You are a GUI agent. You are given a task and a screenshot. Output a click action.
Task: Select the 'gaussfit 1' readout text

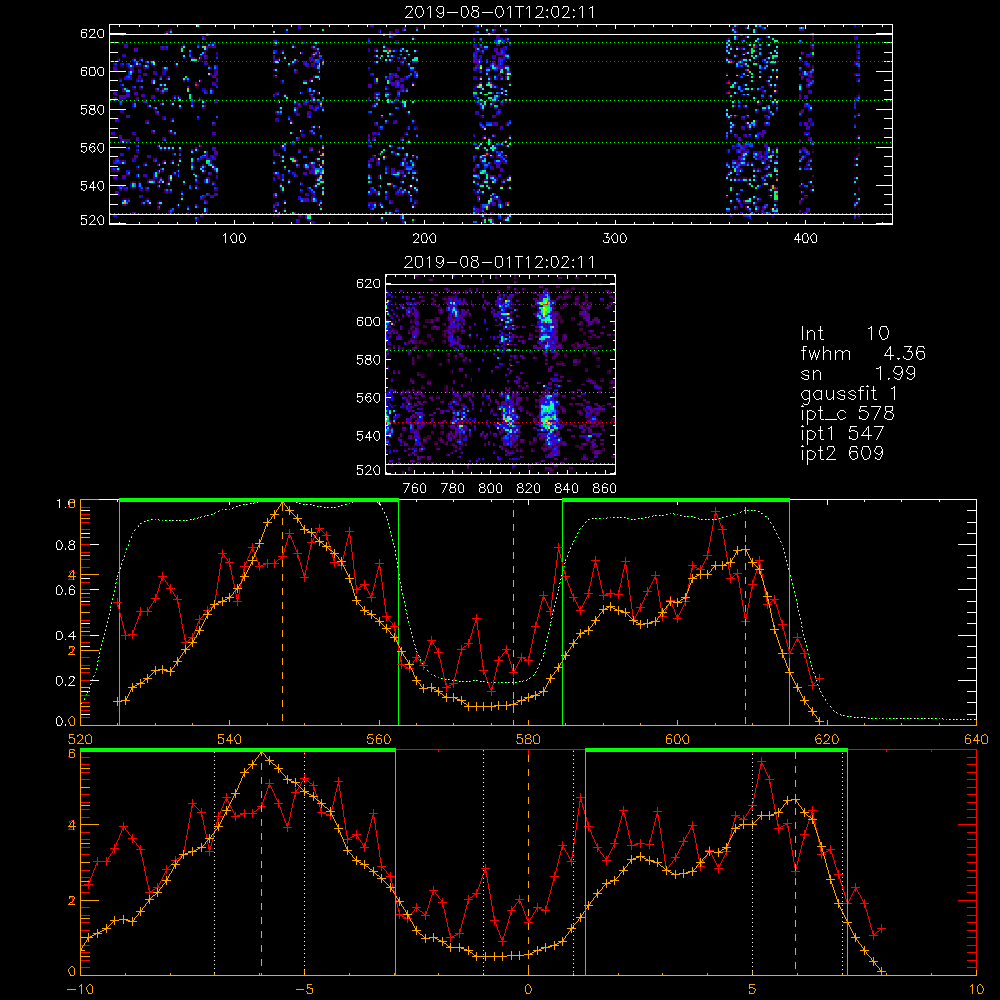point(849,393)
